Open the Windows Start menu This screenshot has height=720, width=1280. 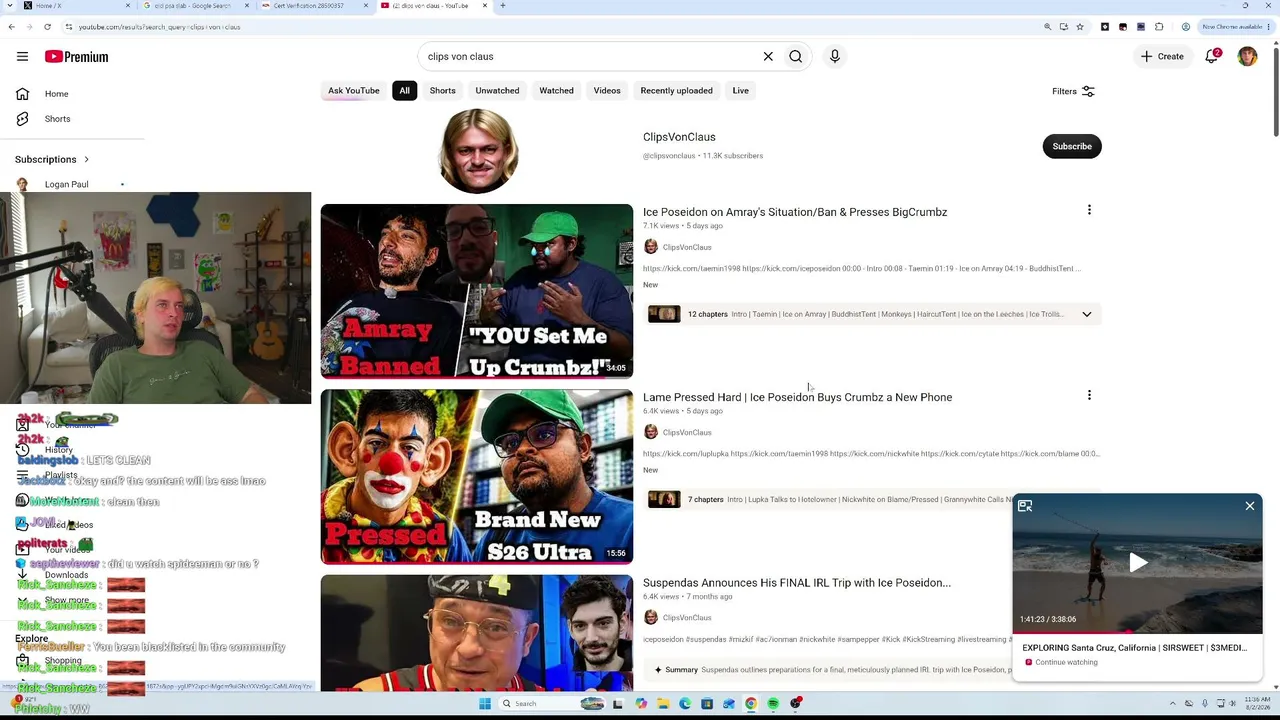click(485, 704)
